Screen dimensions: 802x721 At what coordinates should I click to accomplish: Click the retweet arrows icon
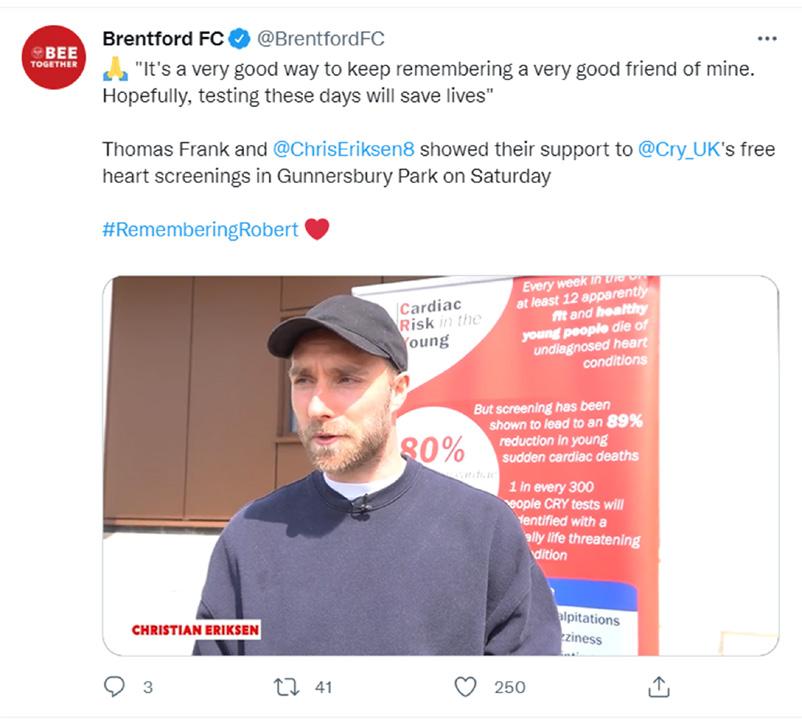coord(286,687)
